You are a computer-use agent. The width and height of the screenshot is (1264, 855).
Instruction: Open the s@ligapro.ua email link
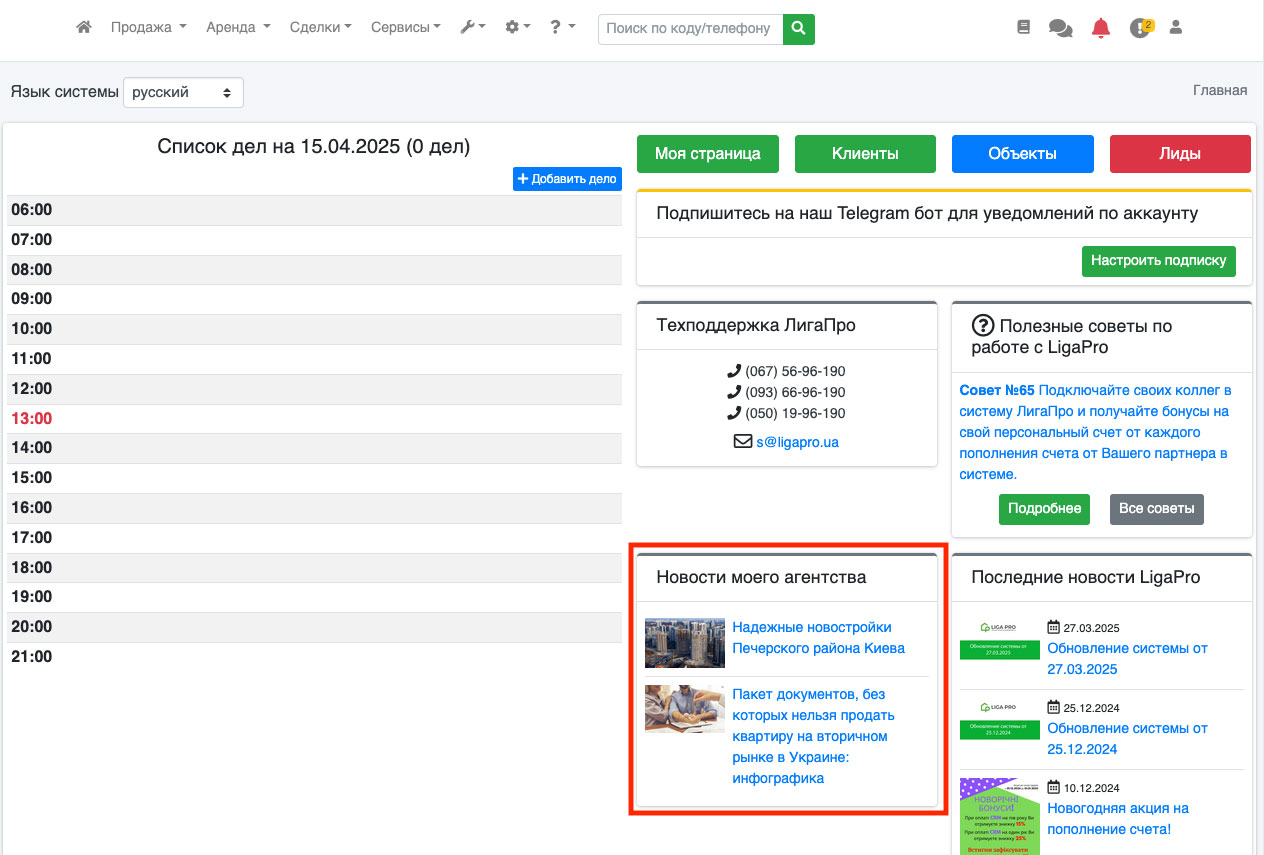(x=797, y=441)
